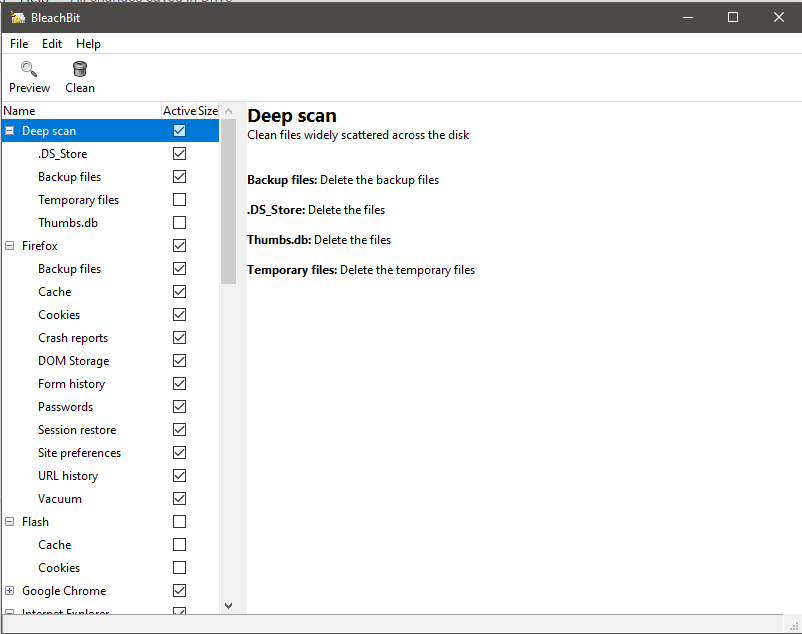Viewport: 802px width, 634px height.
Task: Uncheck Deep scan Backup files checkbox
Action: point(180,176)
